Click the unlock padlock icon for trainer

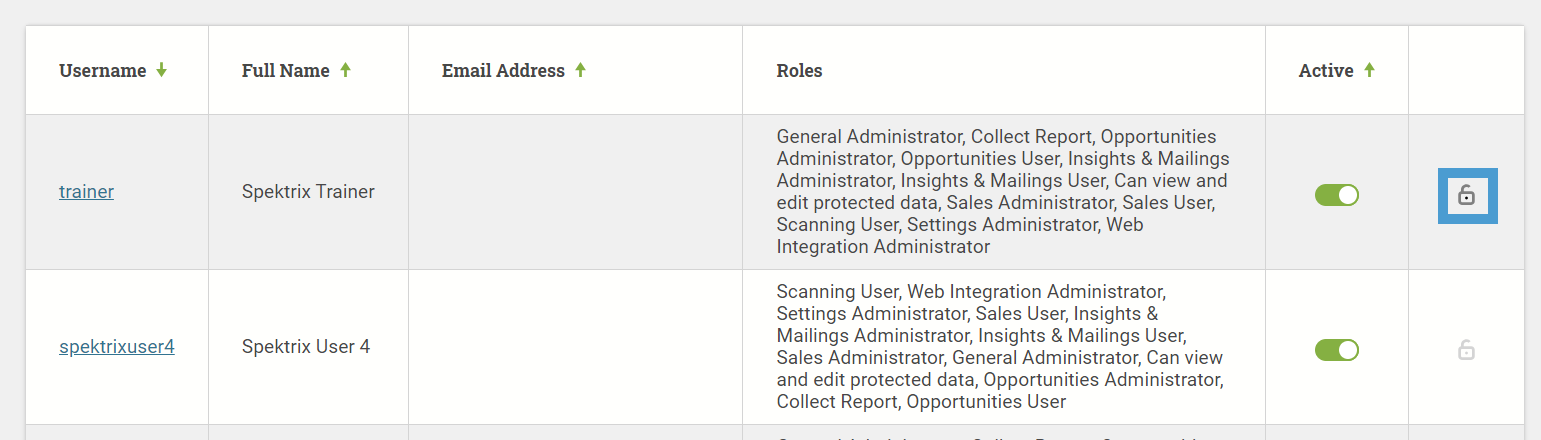click(1467, 195)
